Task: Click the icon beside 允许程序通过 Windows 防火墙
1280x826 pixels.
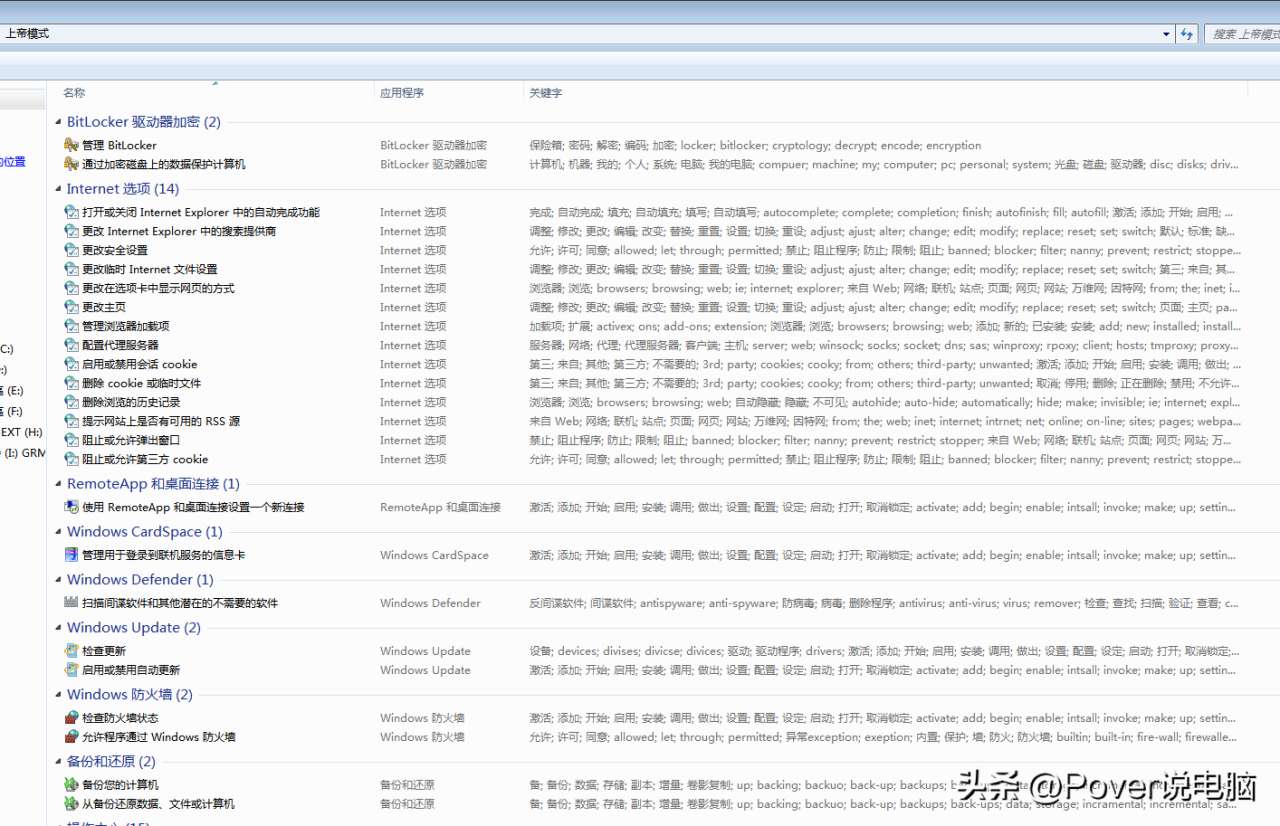Action: (71, 737)
